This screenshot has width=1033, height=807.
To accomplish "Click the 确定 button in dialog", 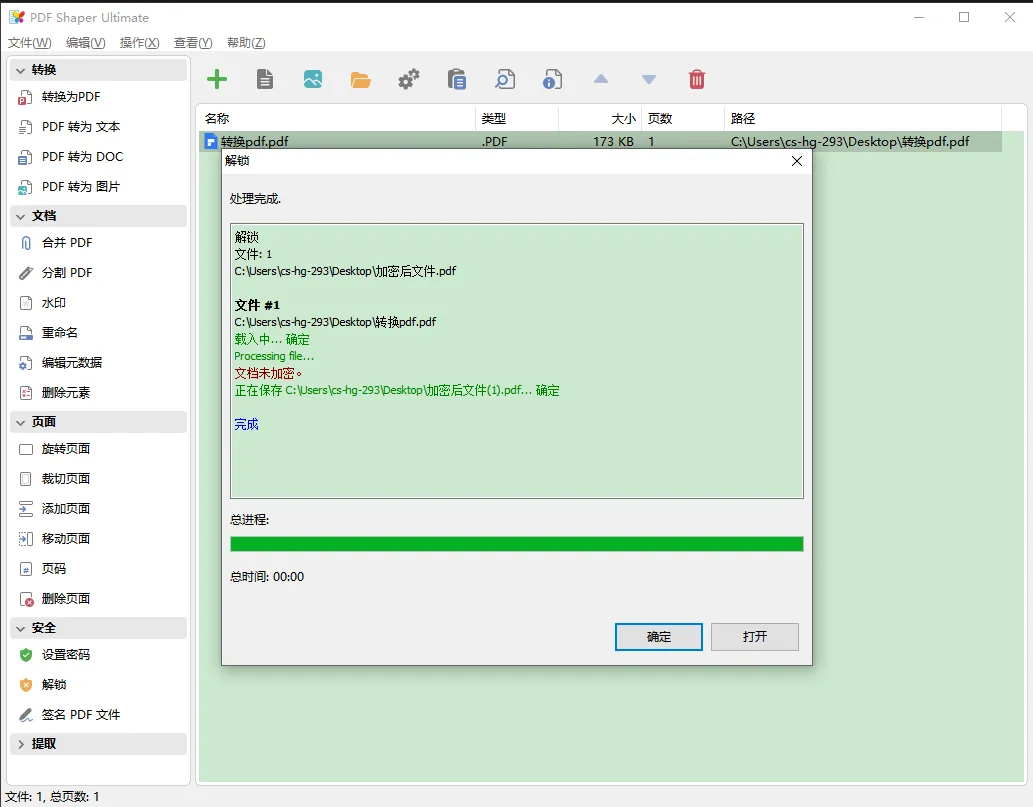I will point(659,636).
